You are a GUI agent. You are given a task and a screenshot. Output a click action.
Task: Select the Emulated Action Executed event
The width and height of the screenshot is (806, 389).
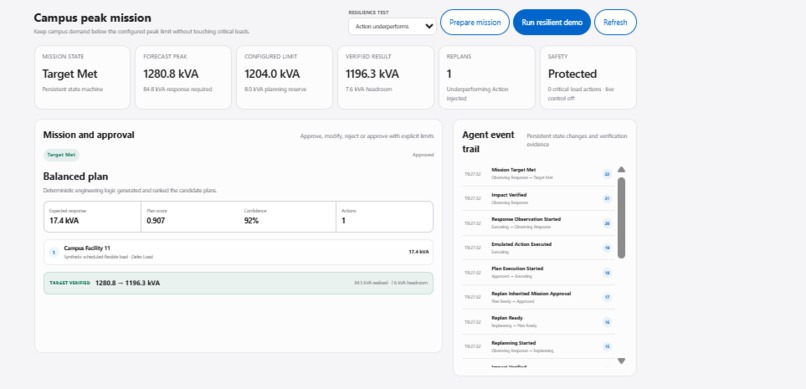(538, 248)
